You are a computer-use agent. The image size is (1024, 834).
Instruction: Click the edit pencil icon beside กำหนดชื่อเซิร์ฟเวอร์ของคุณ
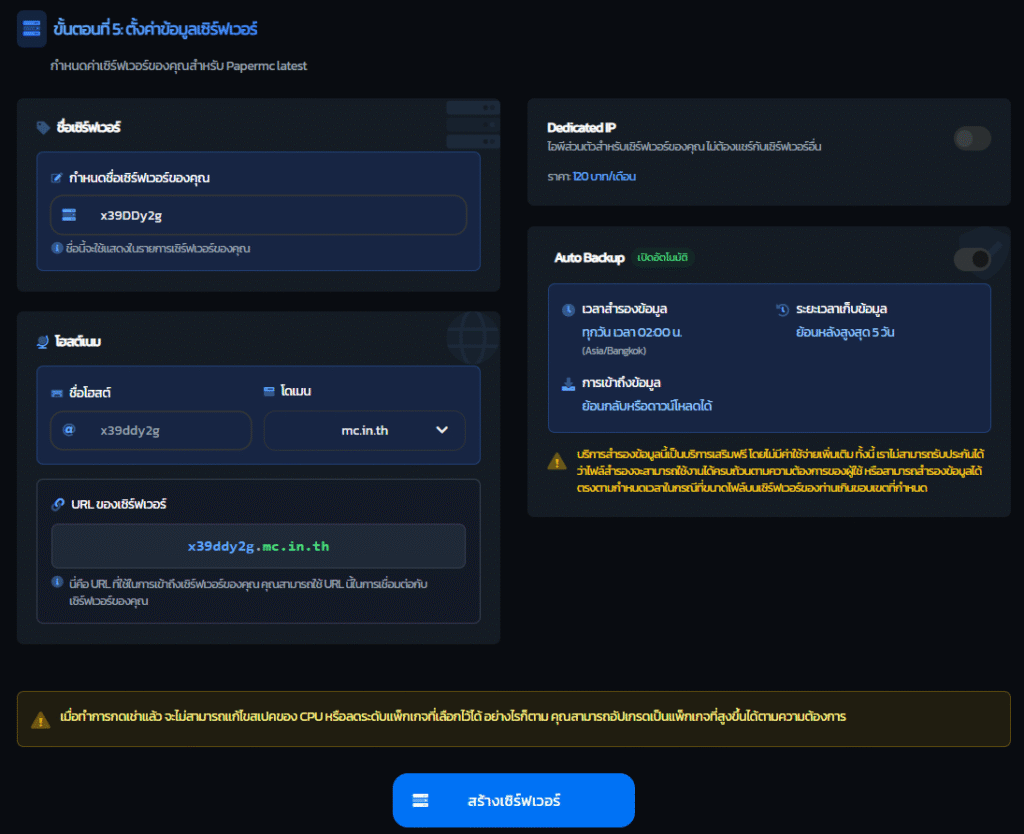point(57,178)
